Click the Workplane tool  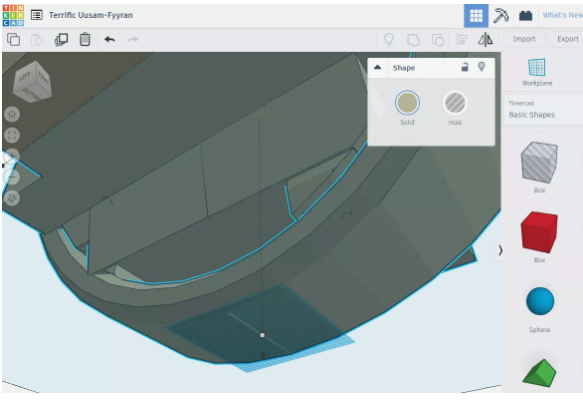tap(537, 73)
